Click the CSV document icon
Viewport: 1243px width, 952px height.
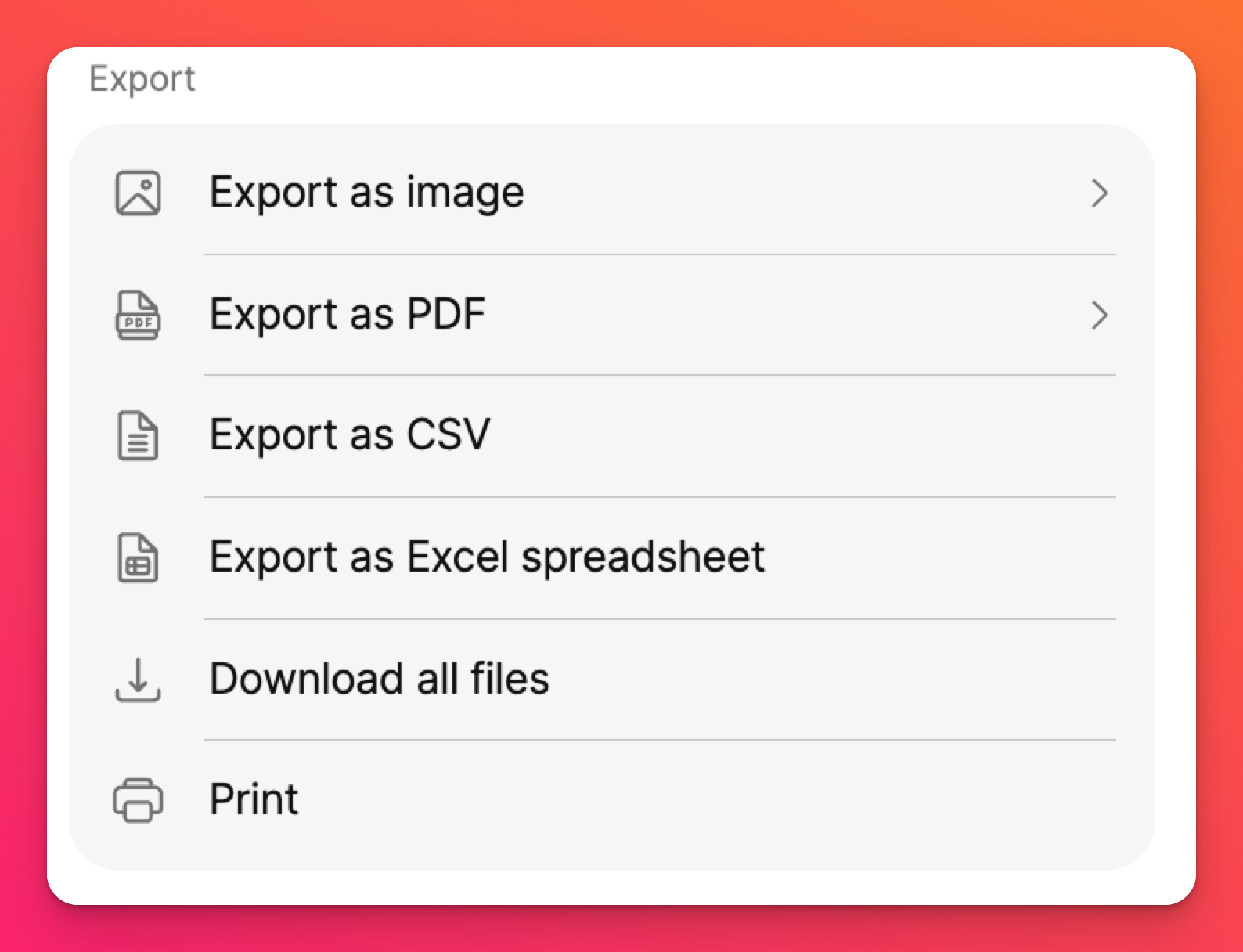click(139, 436)
